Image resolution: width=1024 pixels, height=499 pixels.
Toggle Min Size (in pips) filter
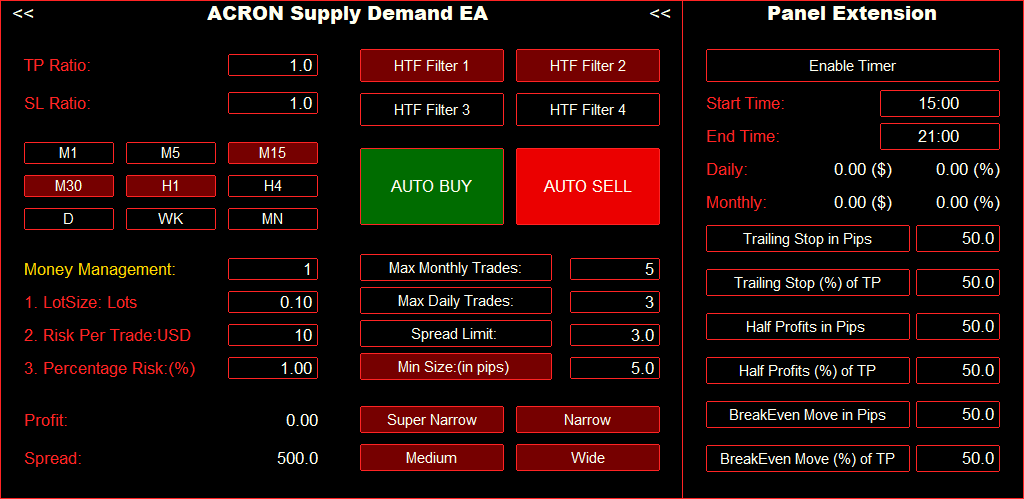coord(456,366)
